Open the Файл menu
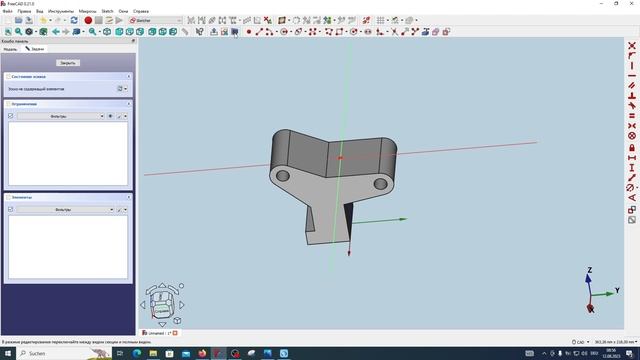 pos(7,11)
